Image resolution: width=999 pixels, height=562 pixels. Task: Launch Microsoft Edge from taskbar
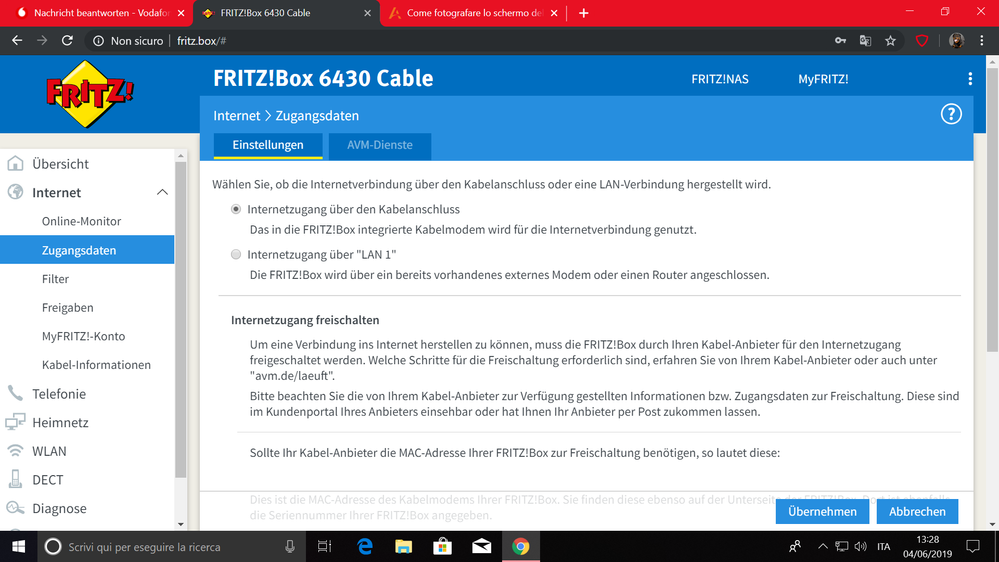(364, 547)
